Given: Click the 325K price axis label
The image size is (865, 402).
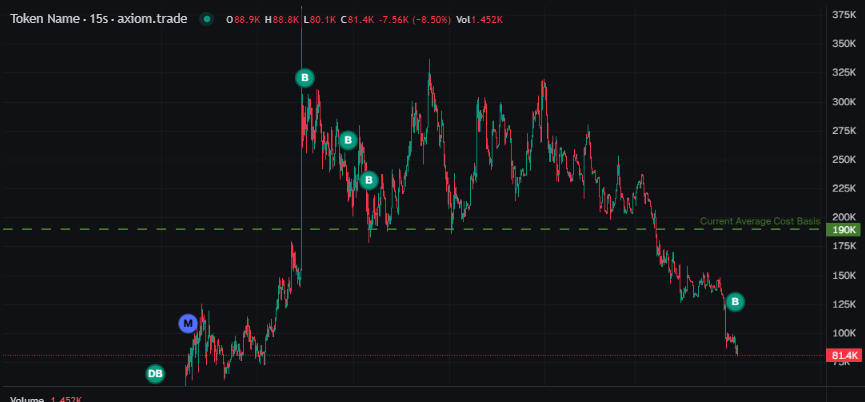Looking at the screenshot, I should click(844, 72).
